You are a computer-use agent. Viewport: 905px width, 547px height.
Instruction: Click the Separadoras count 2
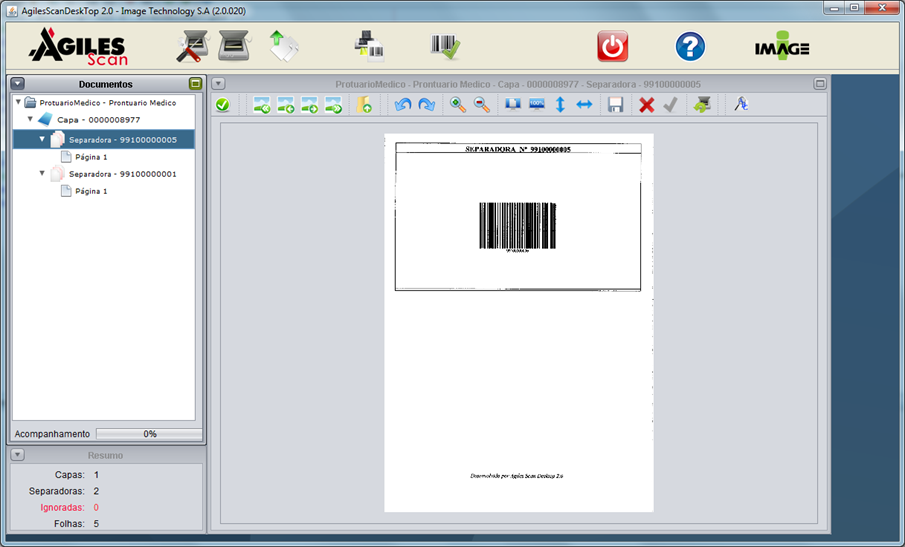(x=96, y=492)
